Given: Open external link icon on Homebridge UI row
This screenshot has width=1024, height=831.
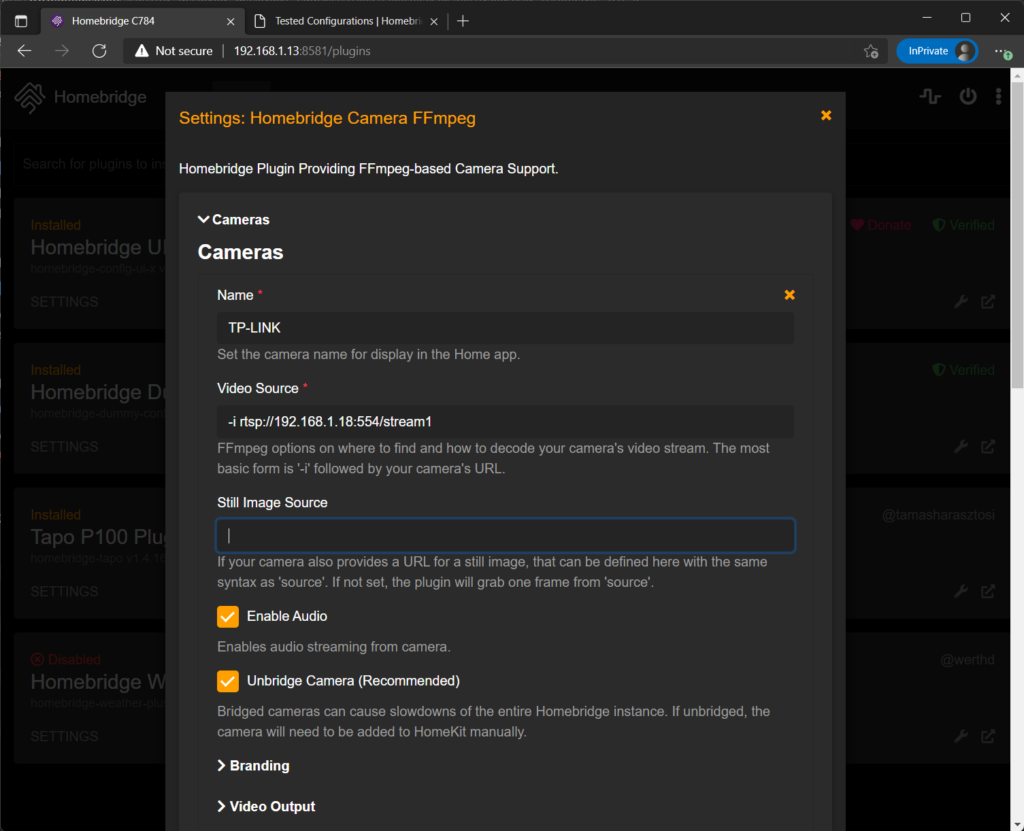Looking at the screenshot, I should pos(988,302).
